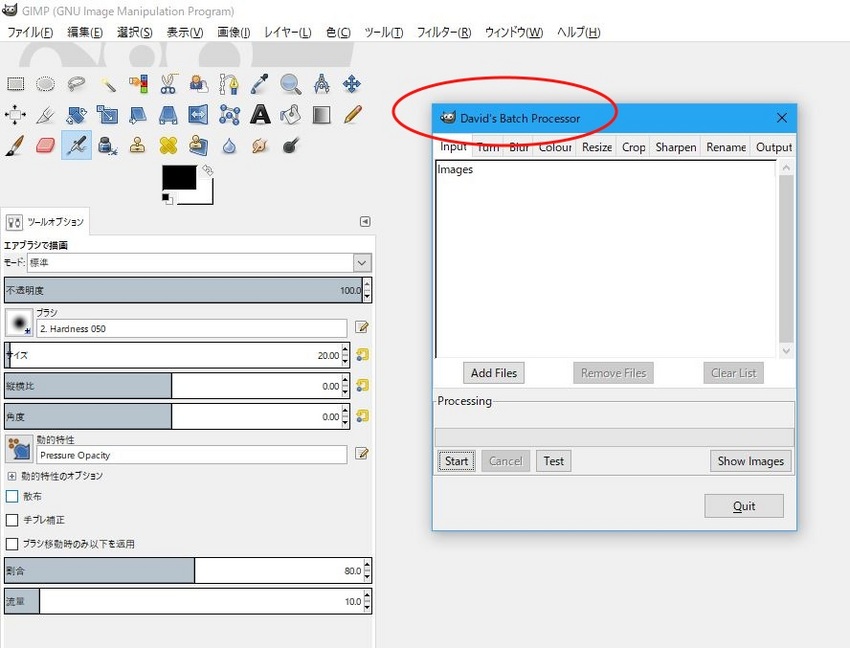
Task: Select the Color Picker eyedropper tool
Action: (x=260, y=84)
